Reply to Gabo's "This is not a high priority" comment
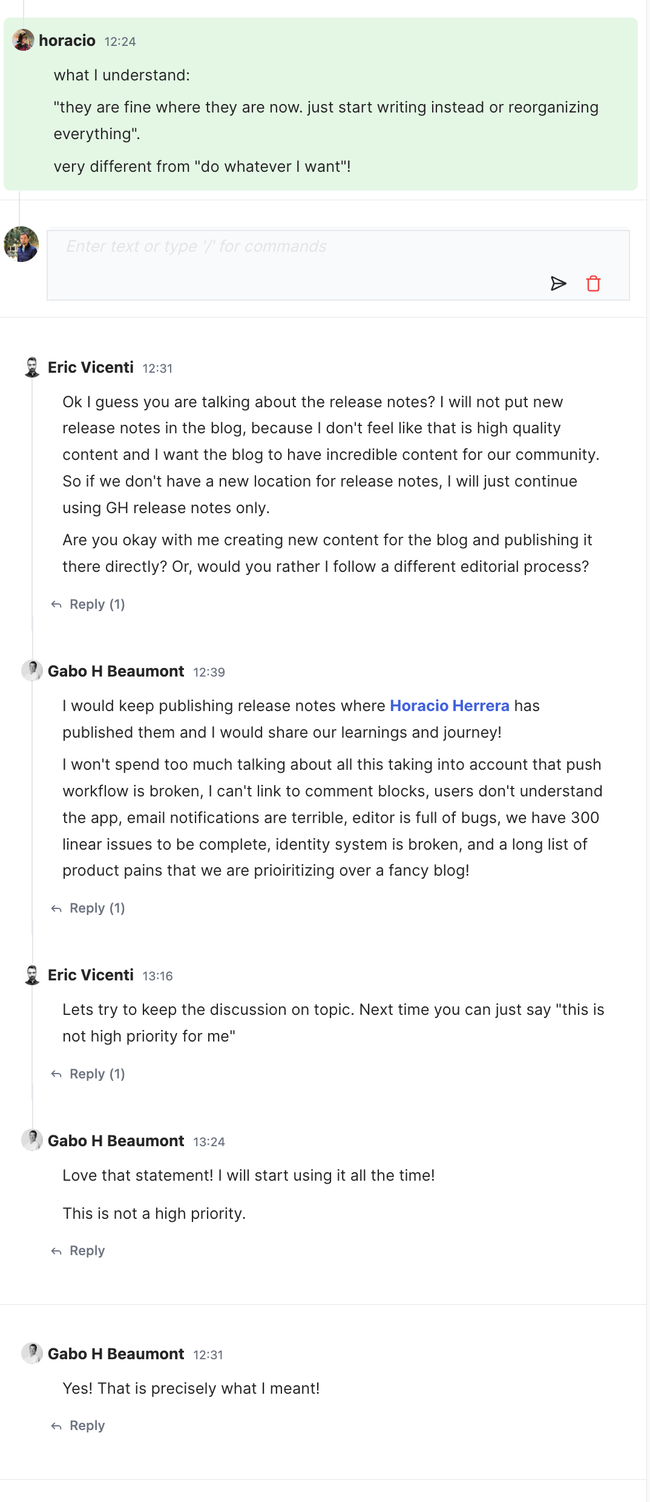The width and height of the screenshot is (650, 1502). (x=78, y=1251)
